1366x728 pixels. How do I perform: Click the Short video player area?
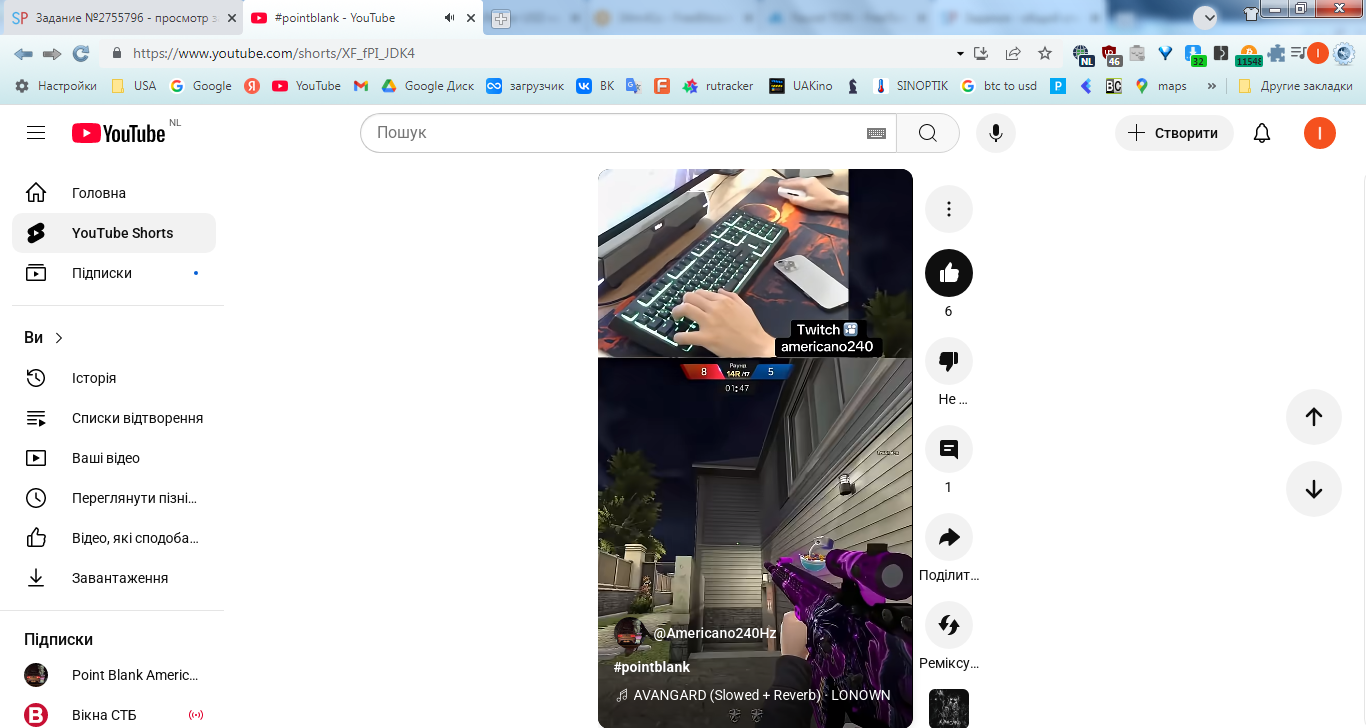[x=755, y=448]
